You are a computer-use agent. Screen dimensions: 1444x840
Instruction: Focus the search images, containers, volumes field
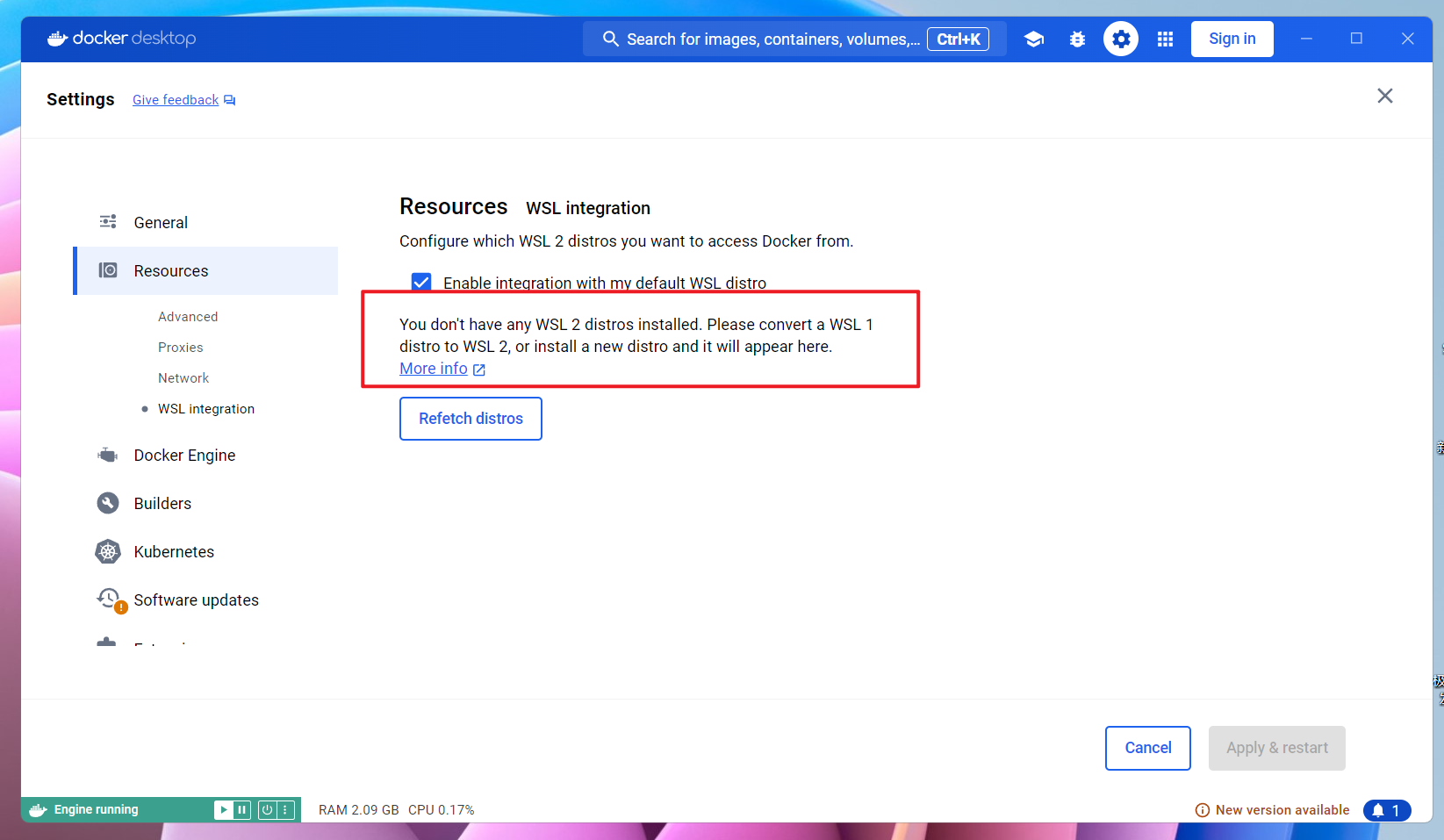click(x=794, y=39)
